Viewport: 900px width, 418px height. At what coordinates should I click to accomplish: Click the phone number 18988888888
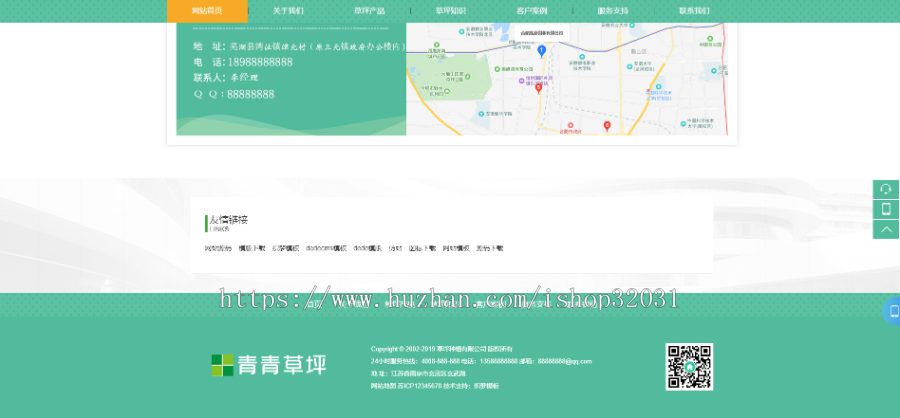coord(260,62)
